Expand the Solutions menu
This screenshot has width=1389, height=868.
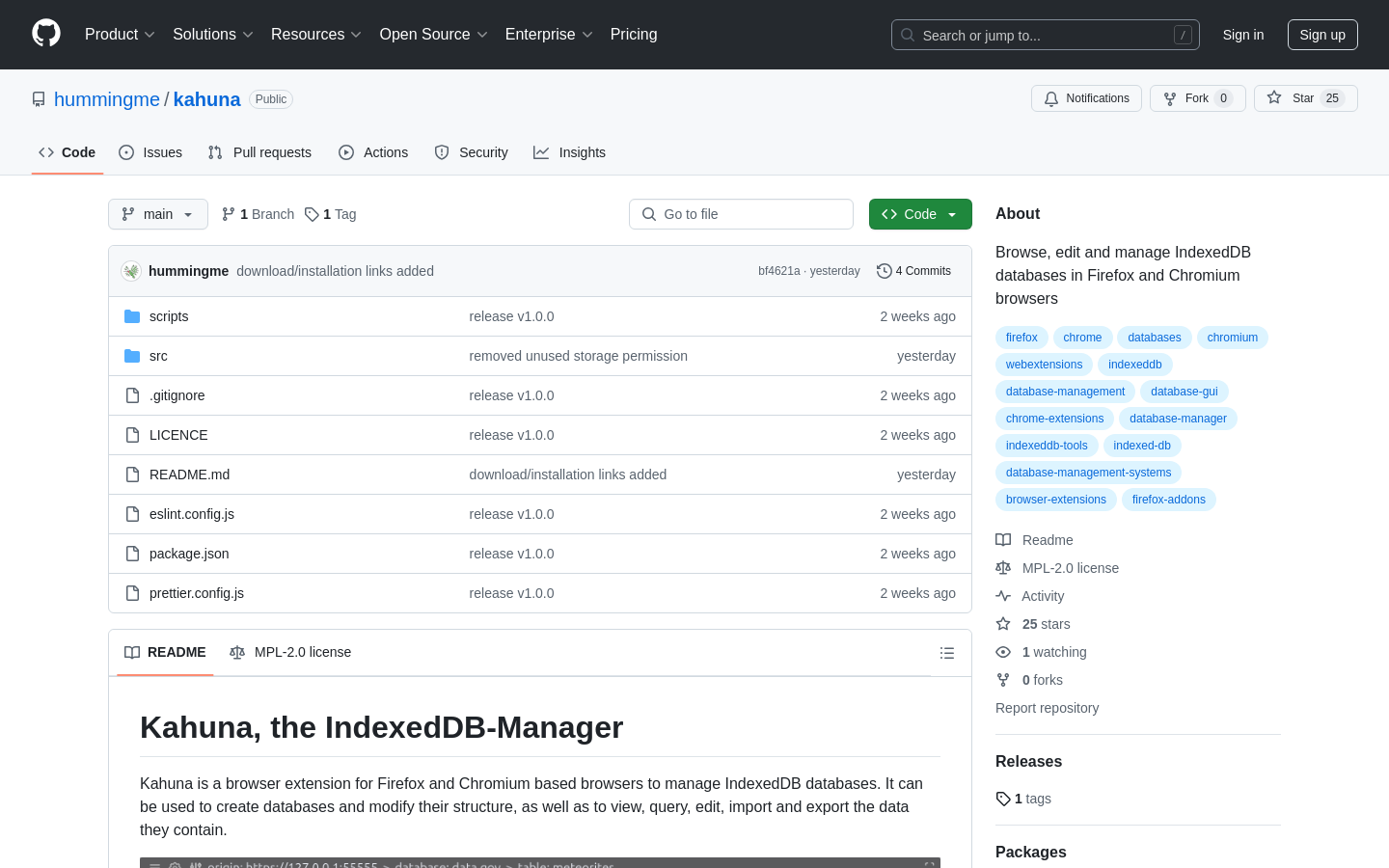coord(213,35)
